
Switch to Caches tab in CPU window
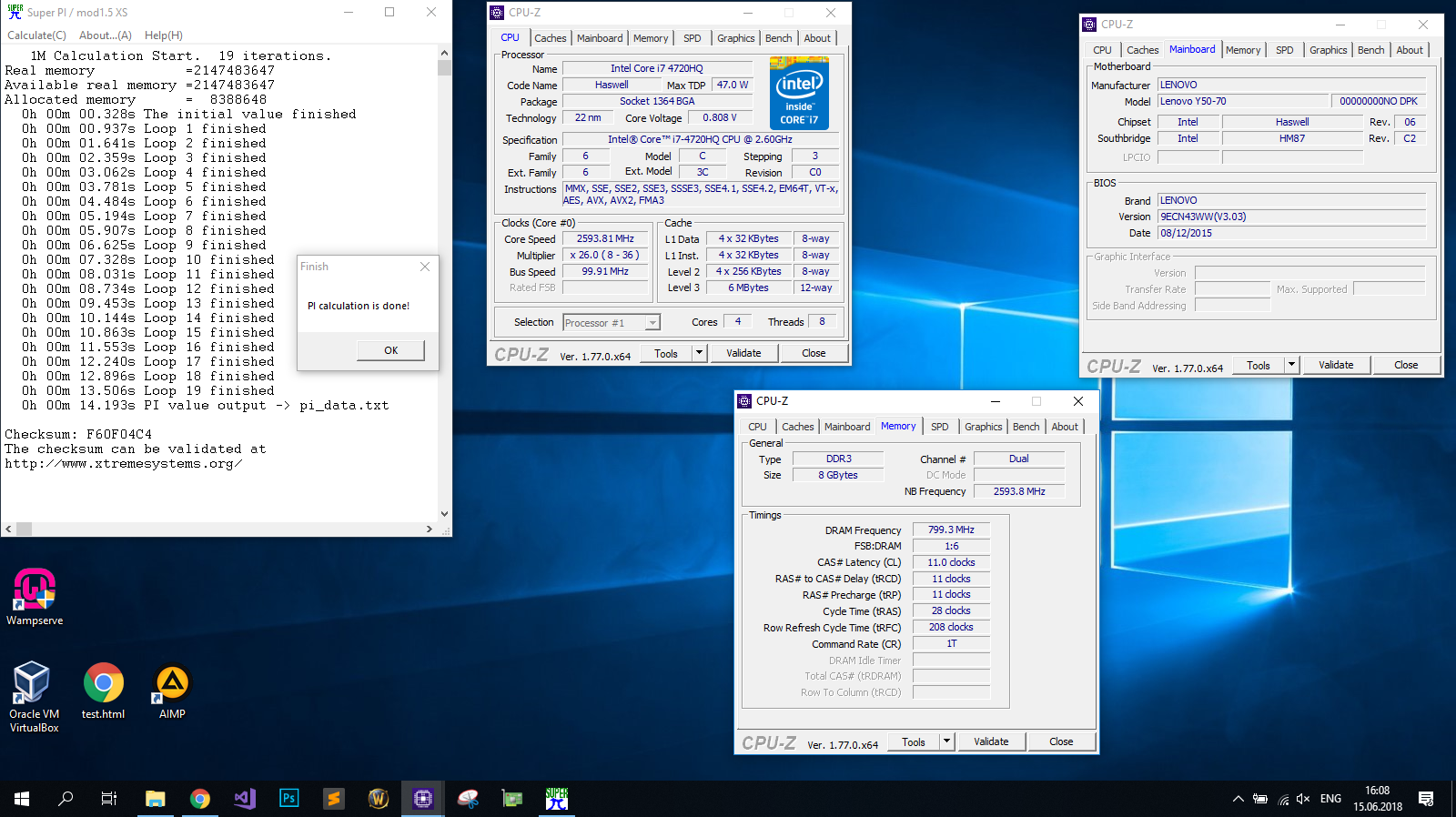[550, 38]
